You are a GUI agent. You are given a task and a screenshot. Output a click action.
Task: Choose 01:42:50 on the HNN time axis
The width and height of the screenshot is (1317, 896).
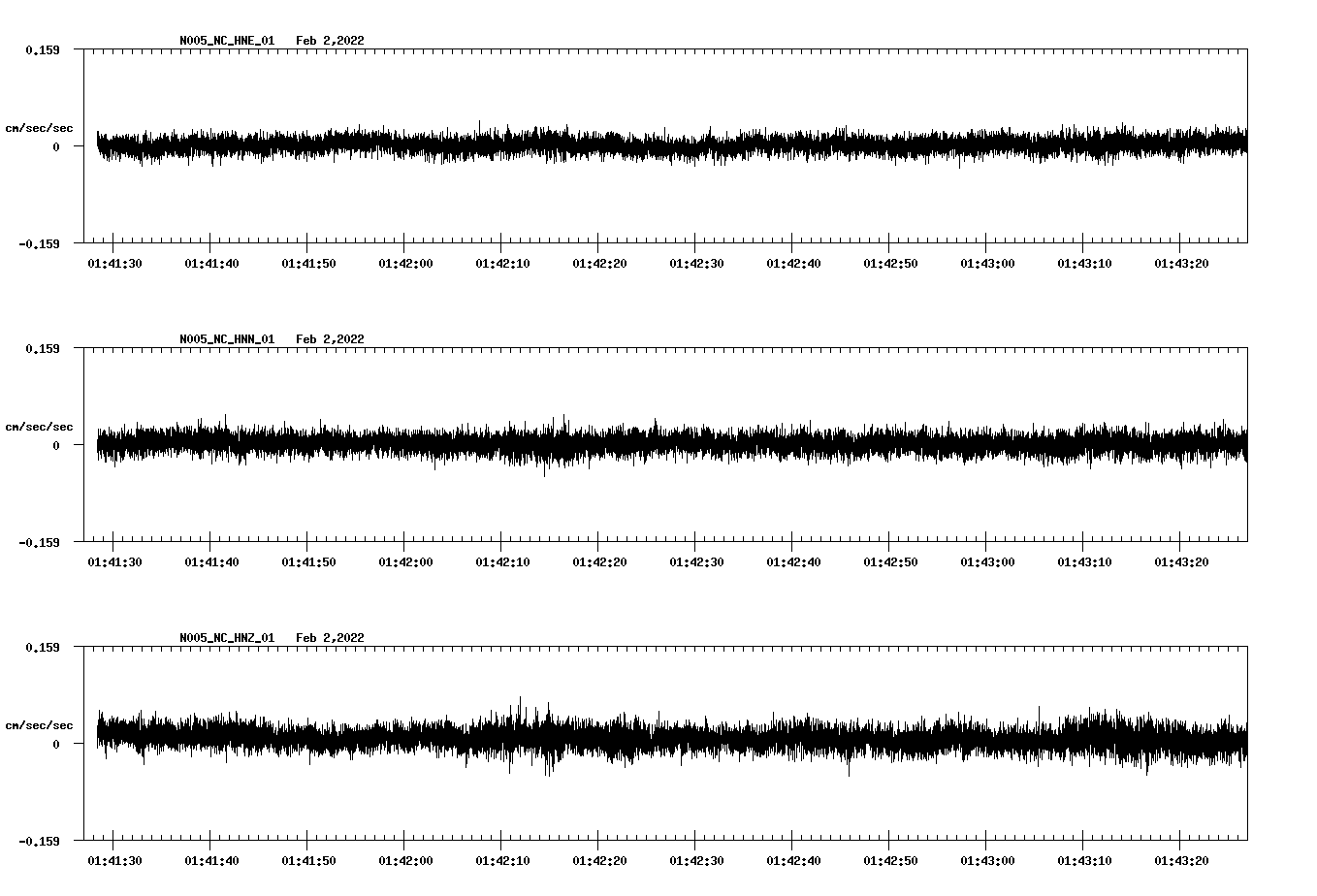pos(890,562)
